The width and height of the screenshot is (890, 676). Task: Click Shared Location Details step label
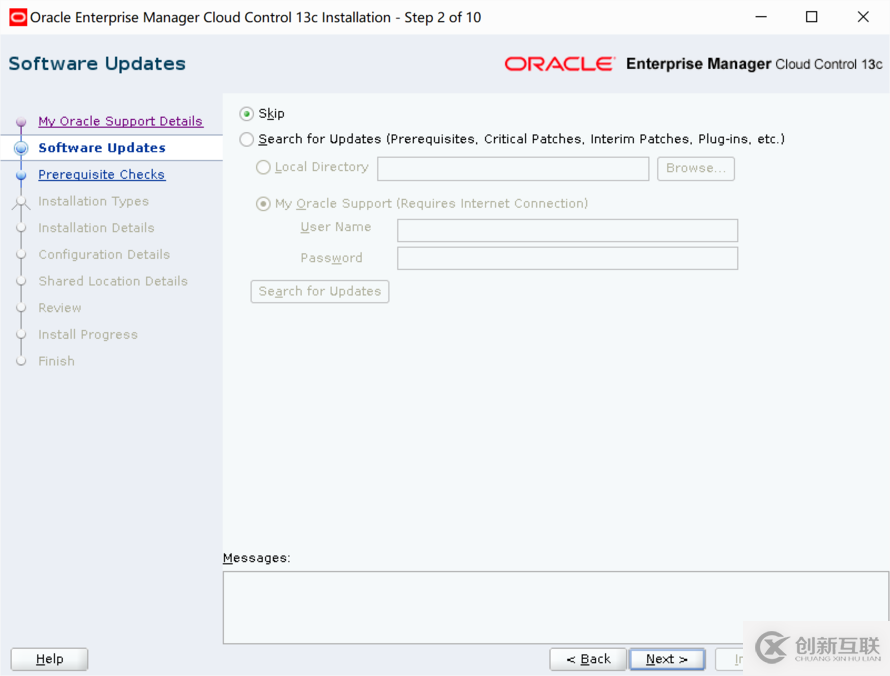tap(113, 282)
